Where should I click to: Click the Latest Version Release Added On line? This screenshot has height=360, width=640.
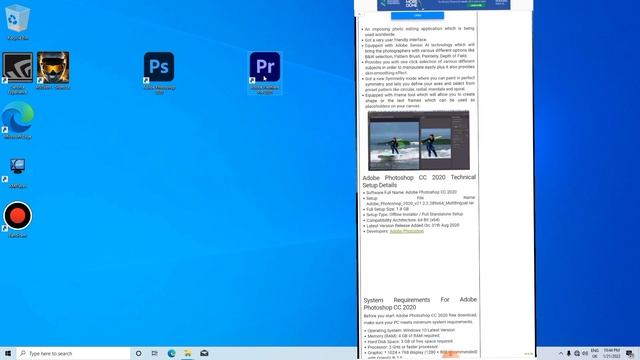pos(412,225)
